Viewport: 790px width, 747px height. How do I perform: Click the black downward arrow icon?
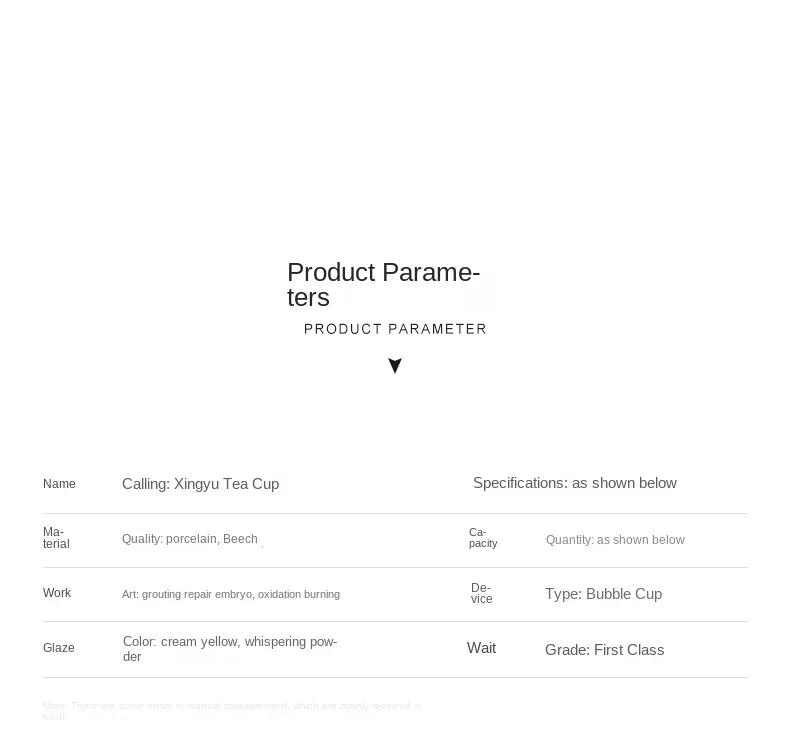[x=395, y=365]
